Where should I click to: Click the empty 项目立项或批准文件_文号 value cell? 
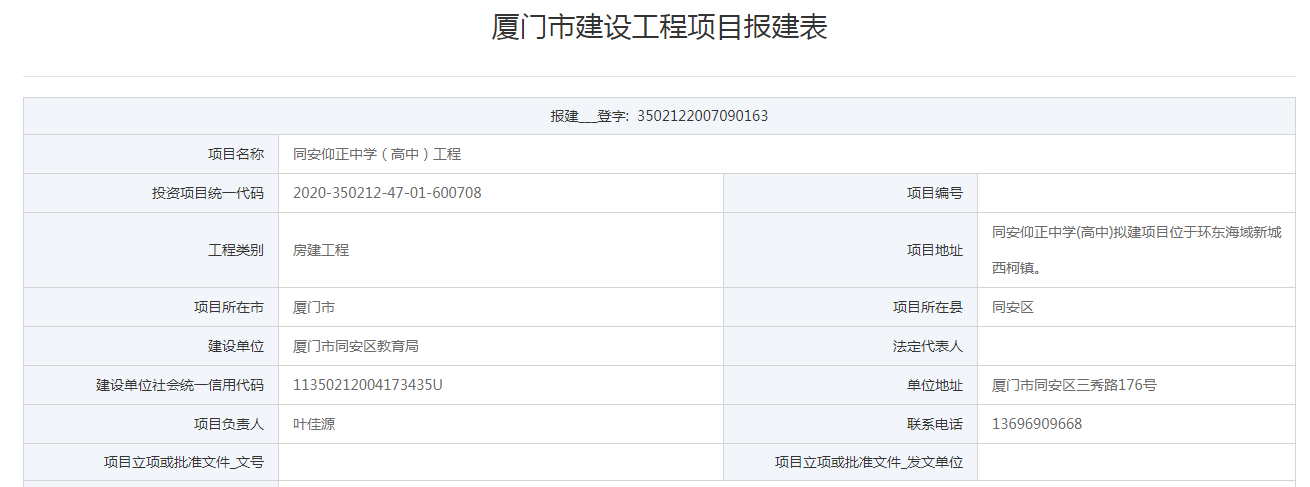(500, 462)
